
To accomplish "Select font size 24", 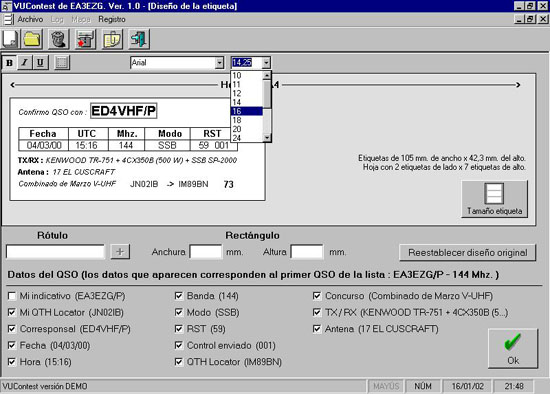I will 247,138.
